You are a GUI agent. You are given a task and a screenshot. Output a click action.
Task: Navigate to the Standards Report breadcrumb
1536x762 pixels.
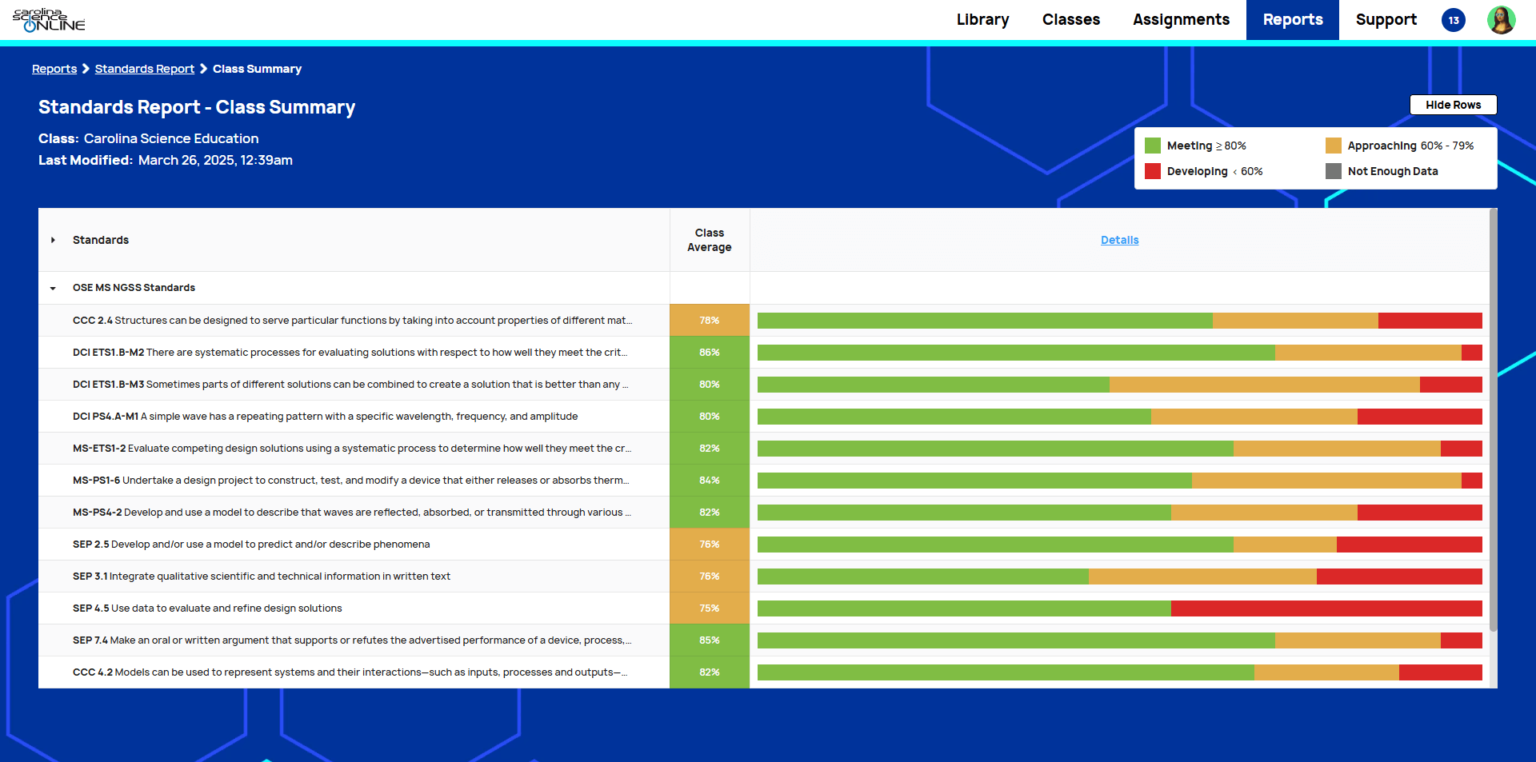144,69
